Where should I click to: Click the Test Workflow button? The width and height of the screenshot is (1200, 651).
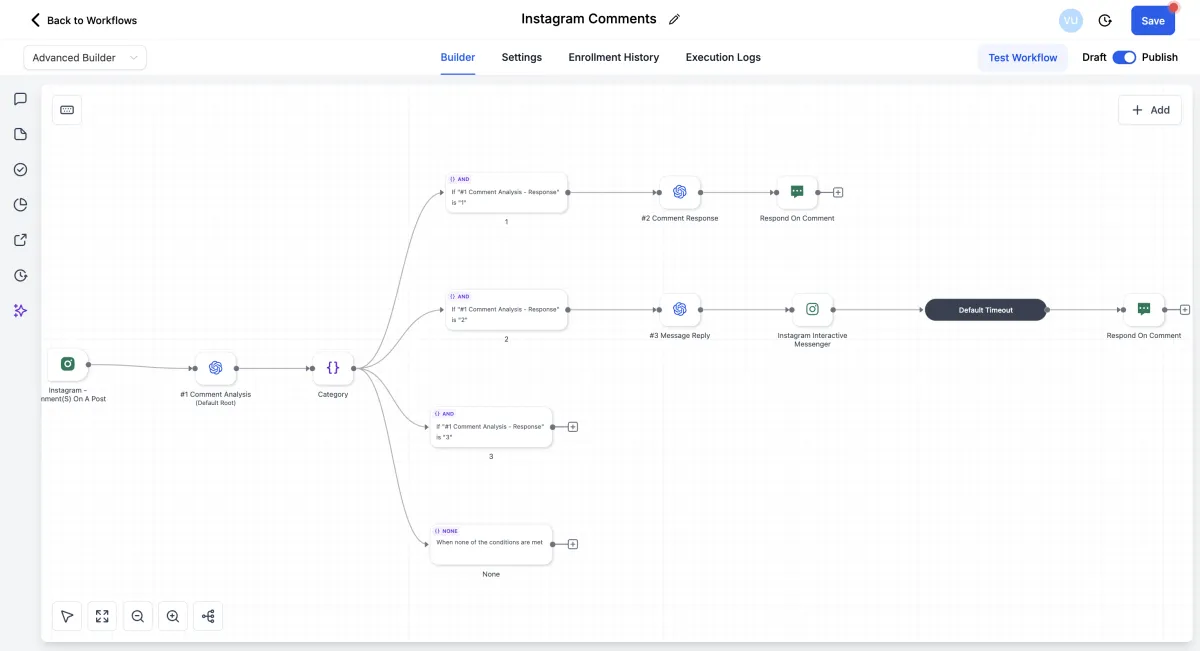coord(1022,58)
